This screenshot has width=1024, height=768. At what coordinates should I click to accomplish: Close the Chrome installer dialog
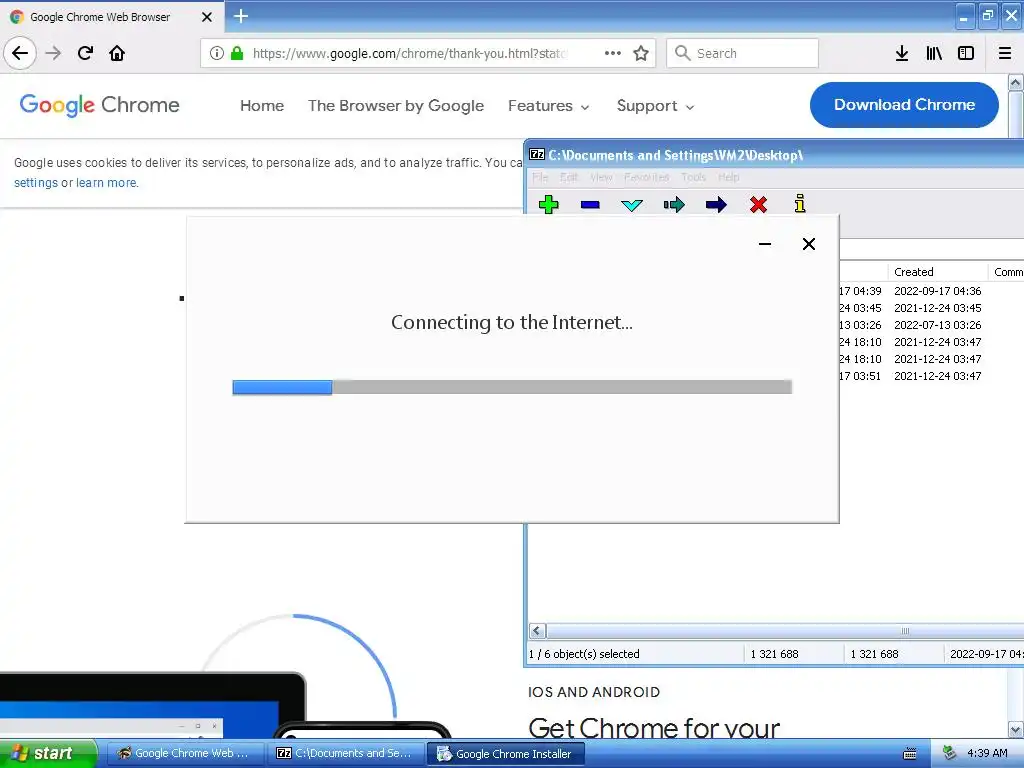pyautogui.click(x=808, y=244)
